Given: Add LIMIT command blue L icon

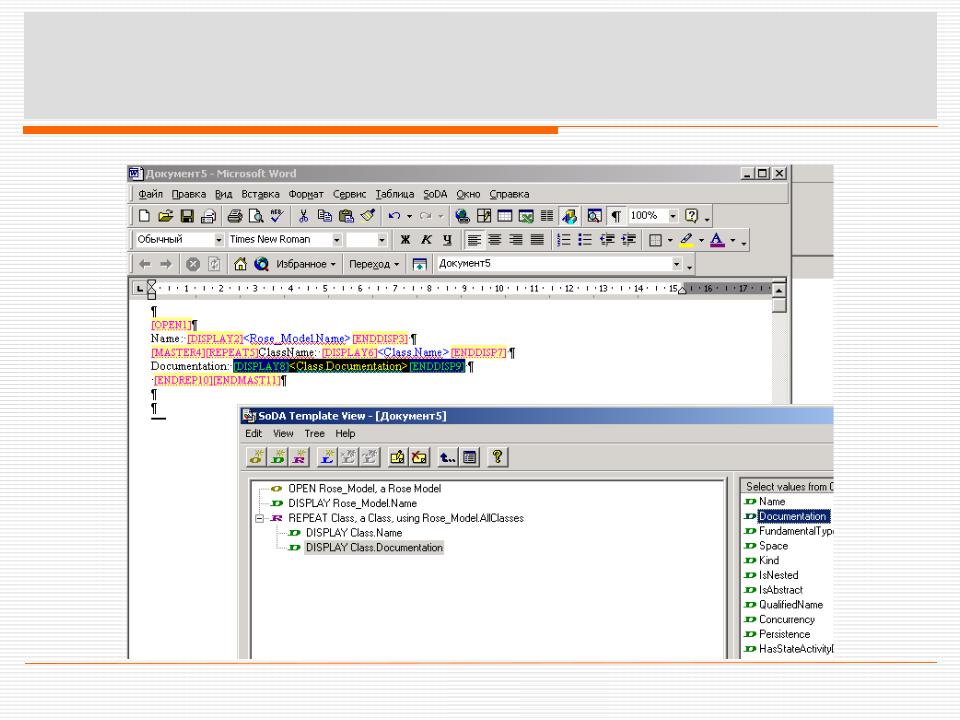Looking at the screenshot, I should click(x=328, y=457).
